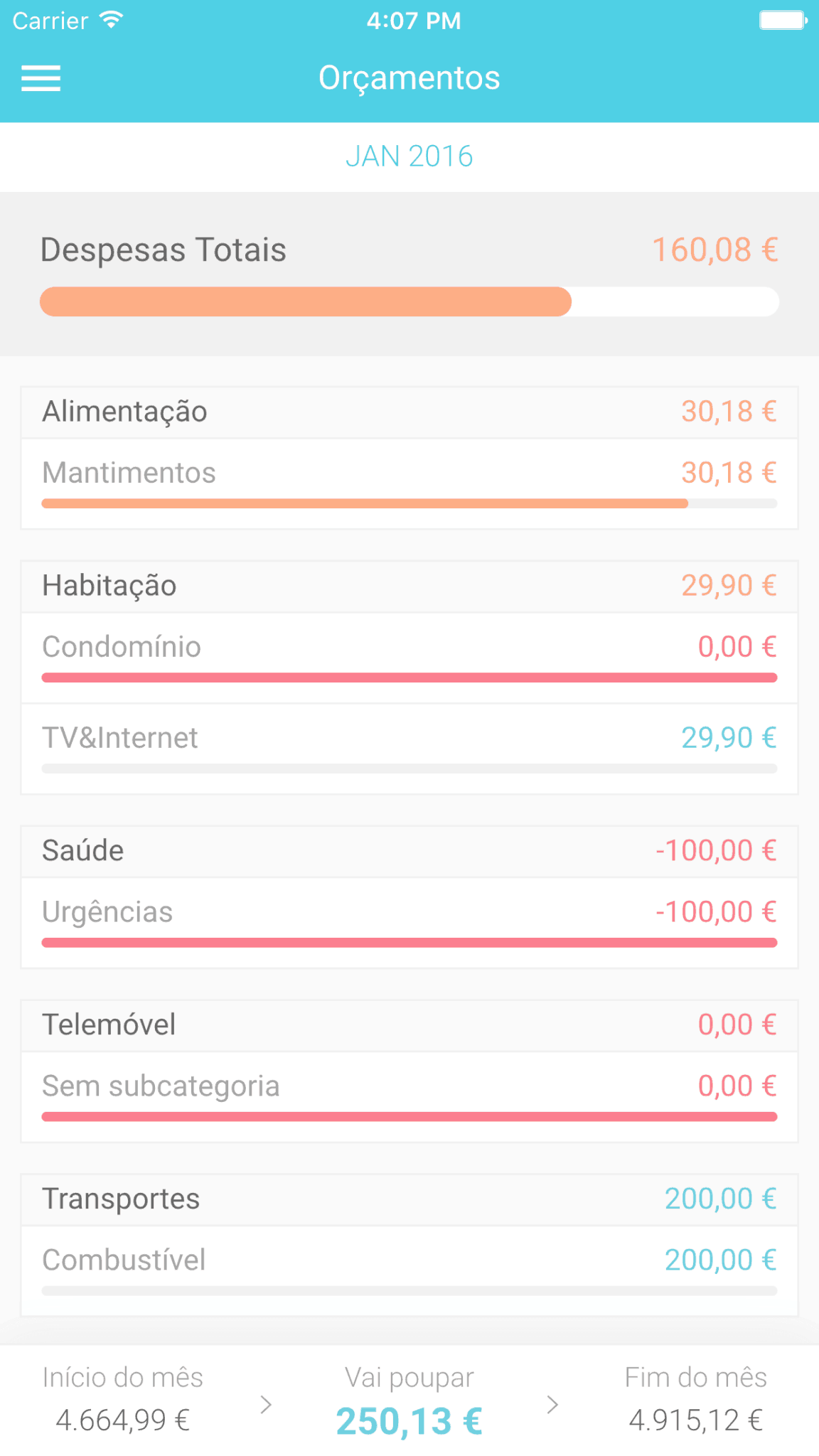Viewport: 819px width, 1456px height.
Task: Tap the battery indicator icon
Action: [783, 20]
